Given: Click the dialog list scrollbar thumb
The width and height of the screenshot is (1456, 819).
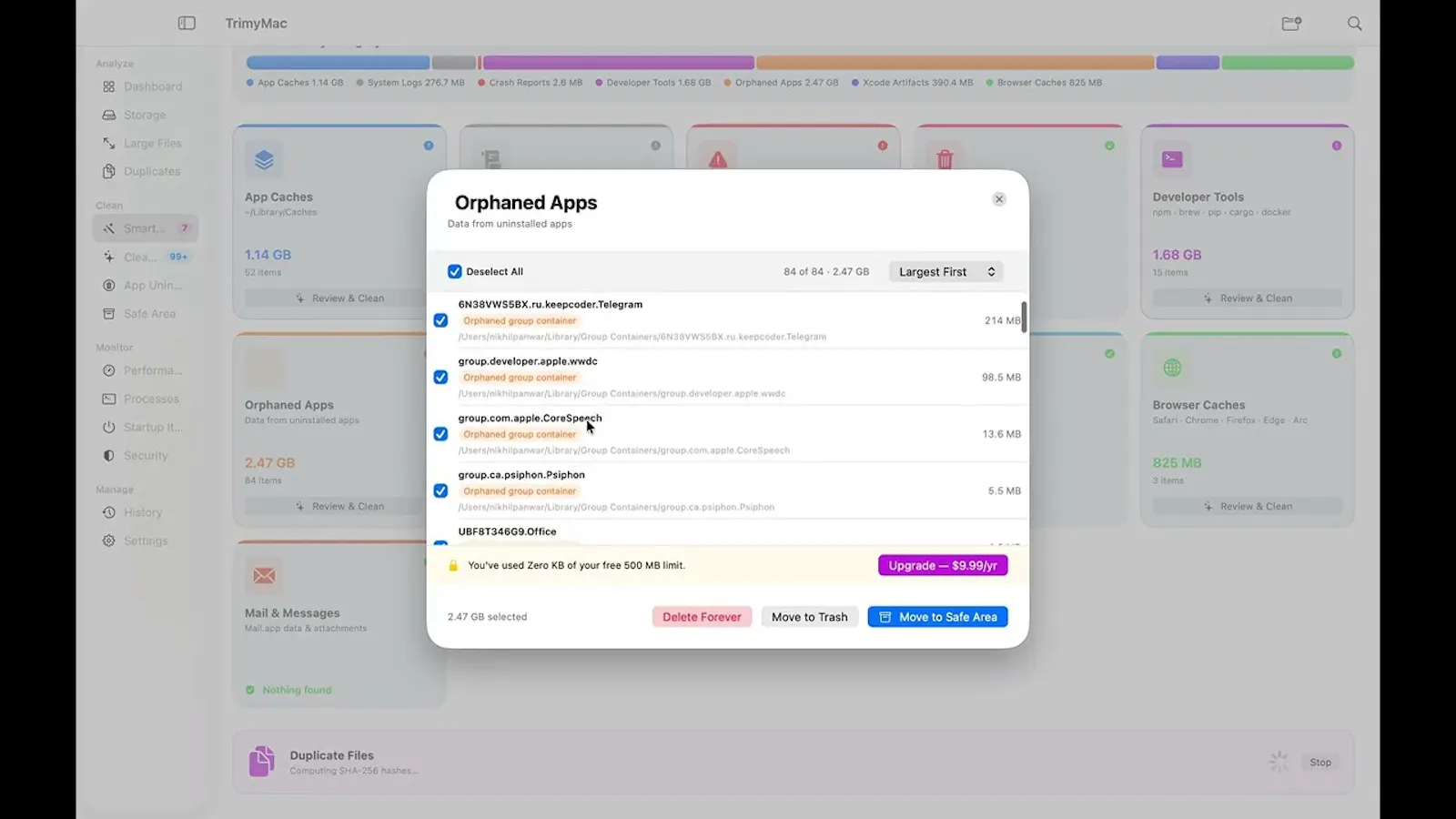Looking at the screenshot, I should 1024,317.
